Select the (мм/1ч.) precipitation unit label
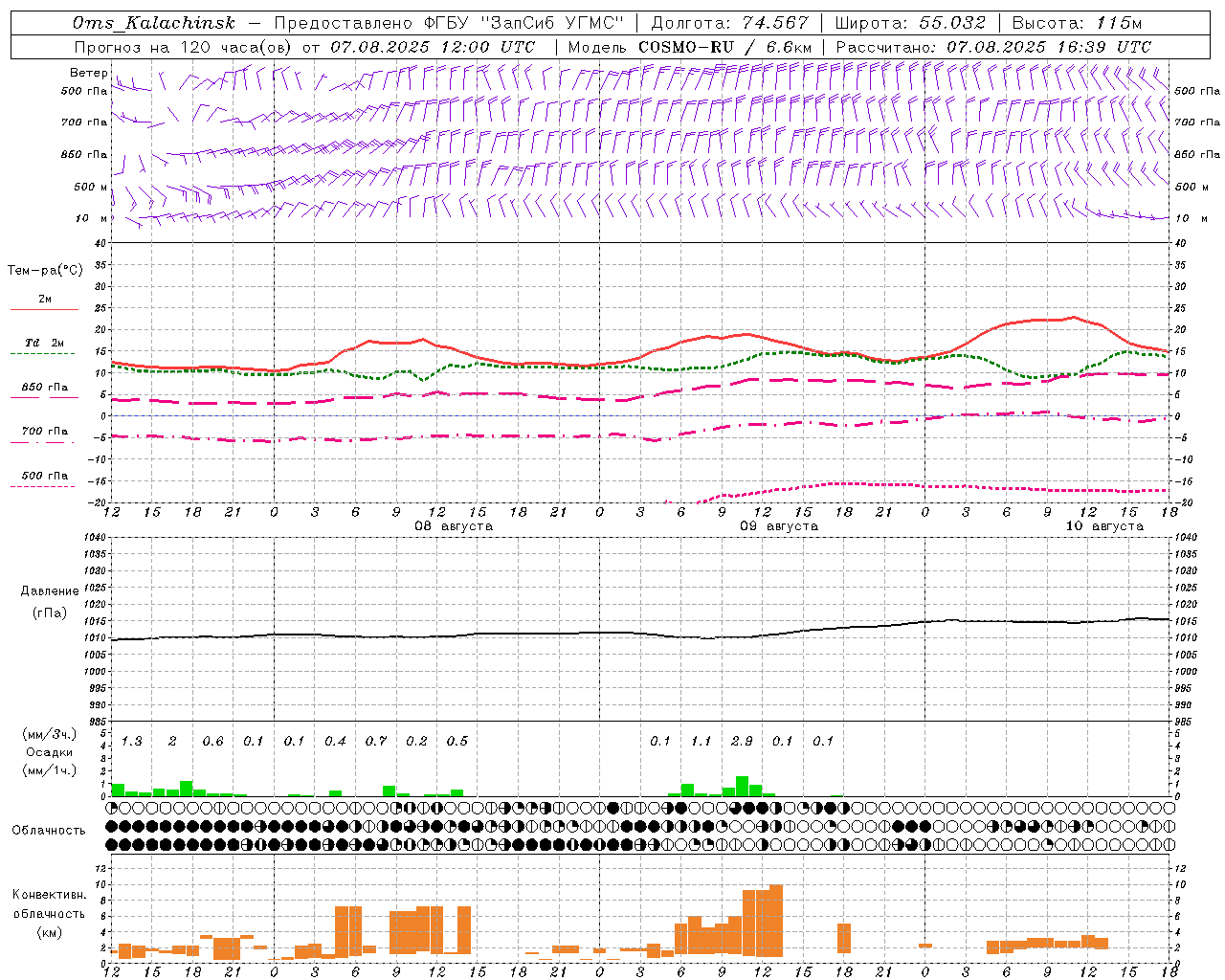The width and height of the screenshot is (1225, 980). click(49, 770)
